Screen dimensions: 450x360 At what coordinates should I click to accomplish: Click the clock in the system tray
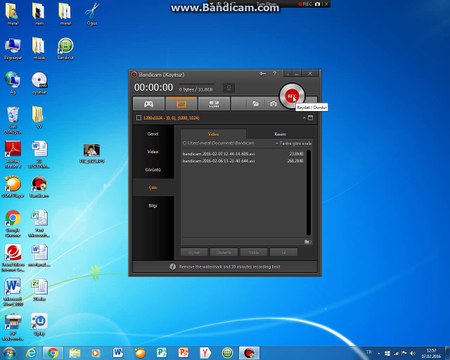point(431,353)
